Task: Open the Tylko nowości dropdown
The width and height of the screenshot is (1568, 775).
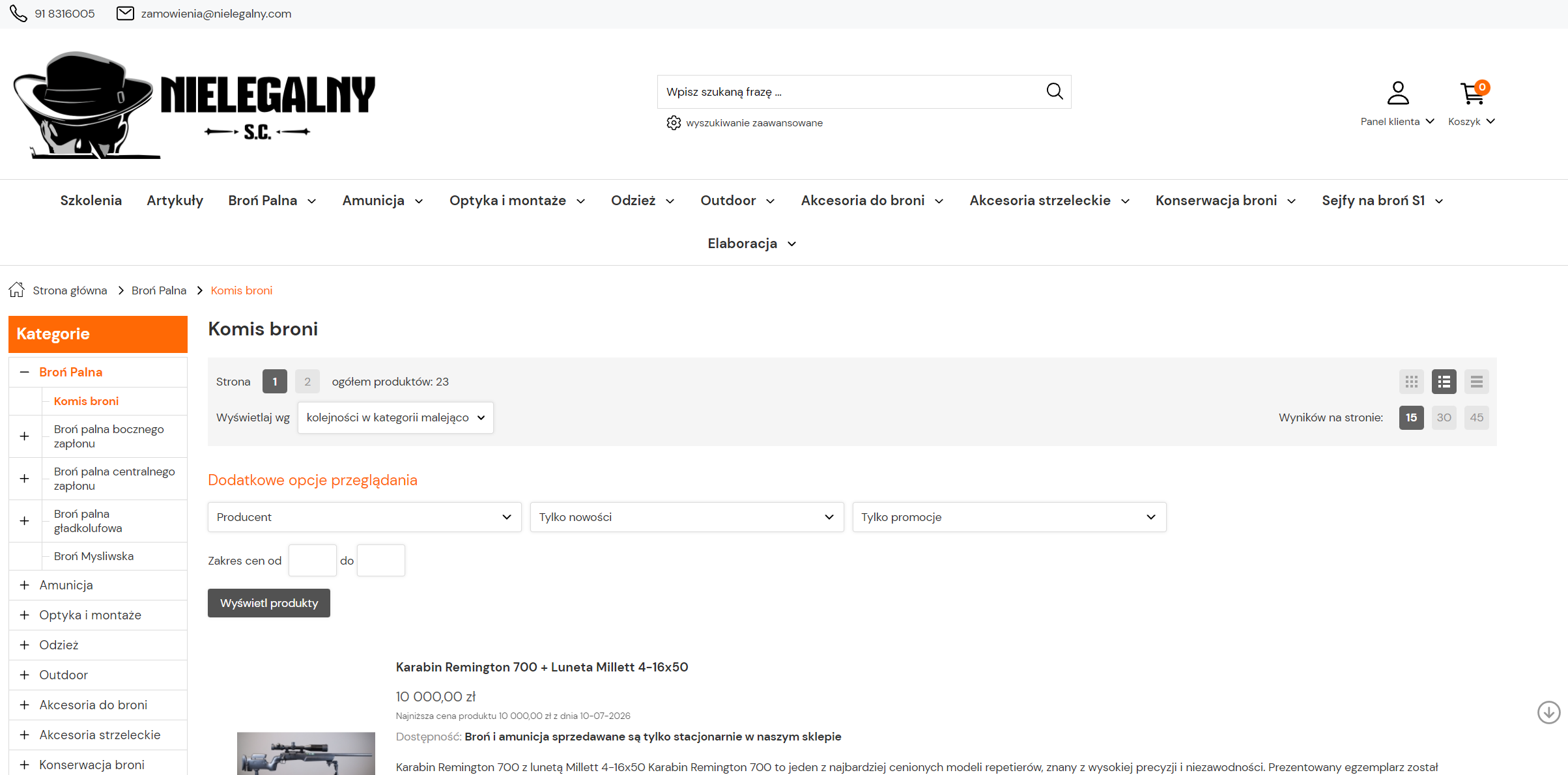Action: (687, 517)
